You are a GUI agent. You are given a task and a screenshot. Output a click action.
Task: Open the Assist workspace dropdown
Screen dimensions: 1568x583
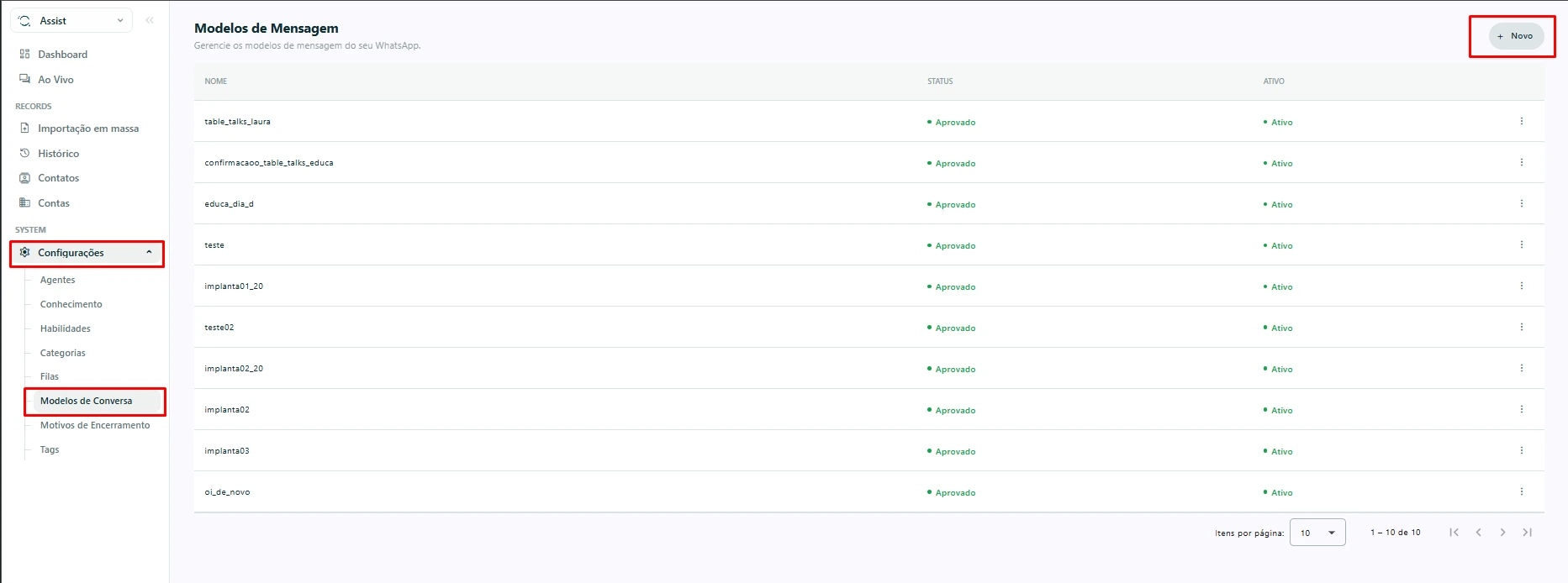point(71,20)
